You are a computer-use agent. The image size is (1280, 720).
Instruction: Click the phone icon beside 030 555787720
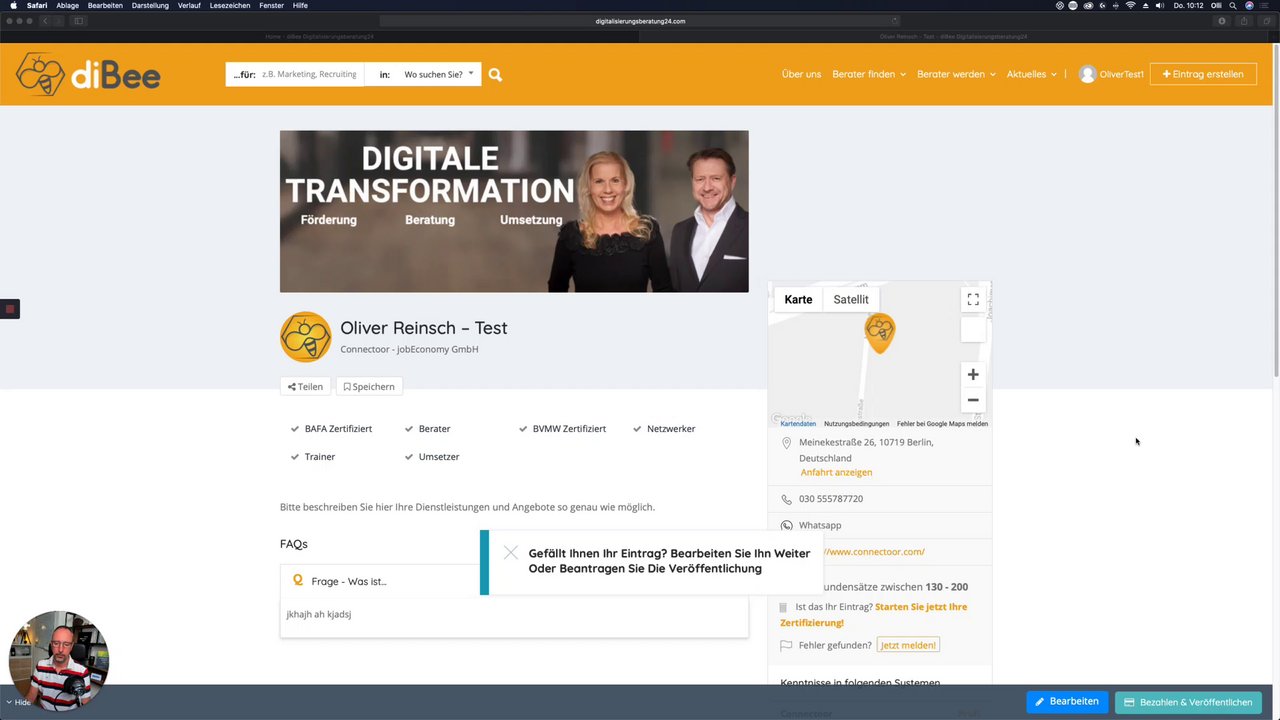pos(786,499)
